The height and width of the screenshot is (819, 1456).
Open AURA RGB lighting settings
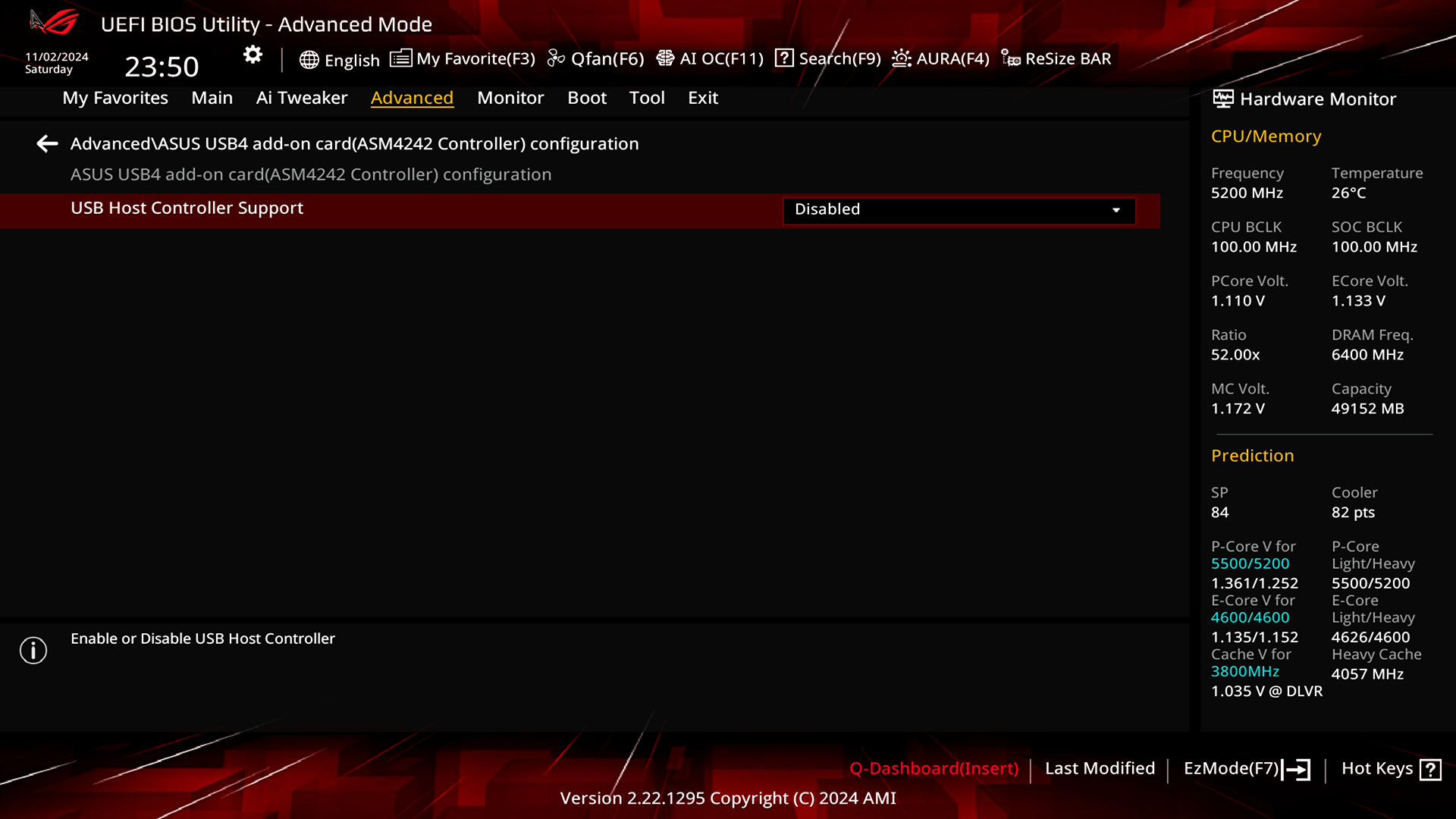pos(940,58)
